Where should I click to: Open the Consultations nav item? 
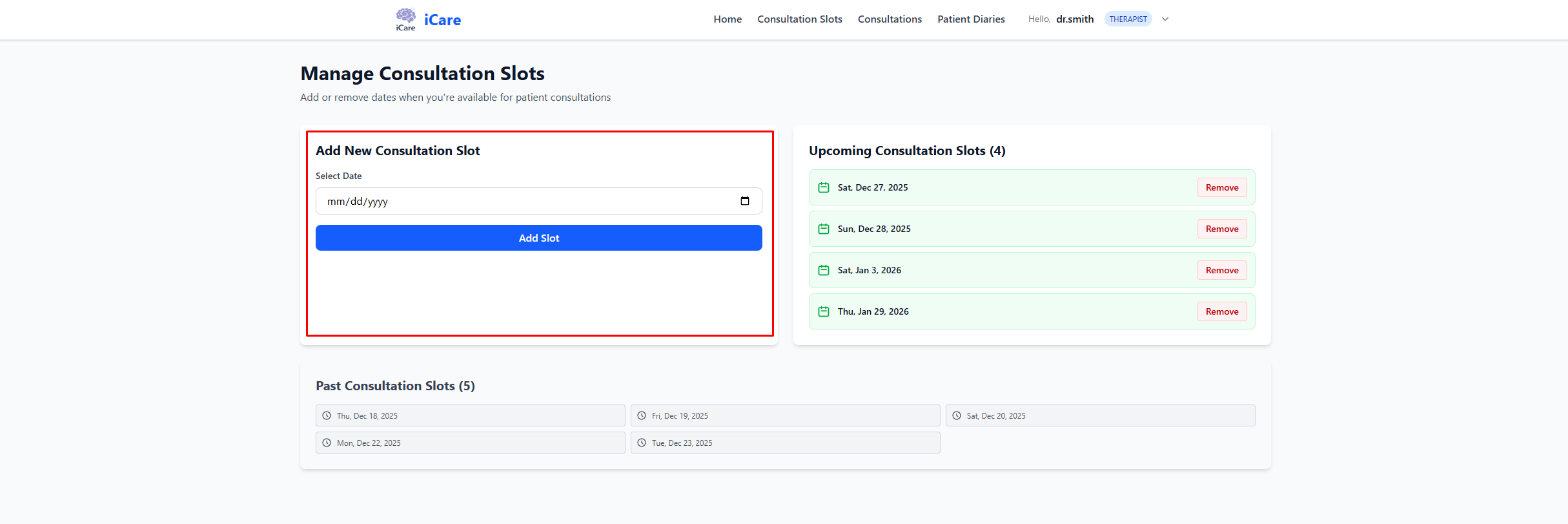890,19
